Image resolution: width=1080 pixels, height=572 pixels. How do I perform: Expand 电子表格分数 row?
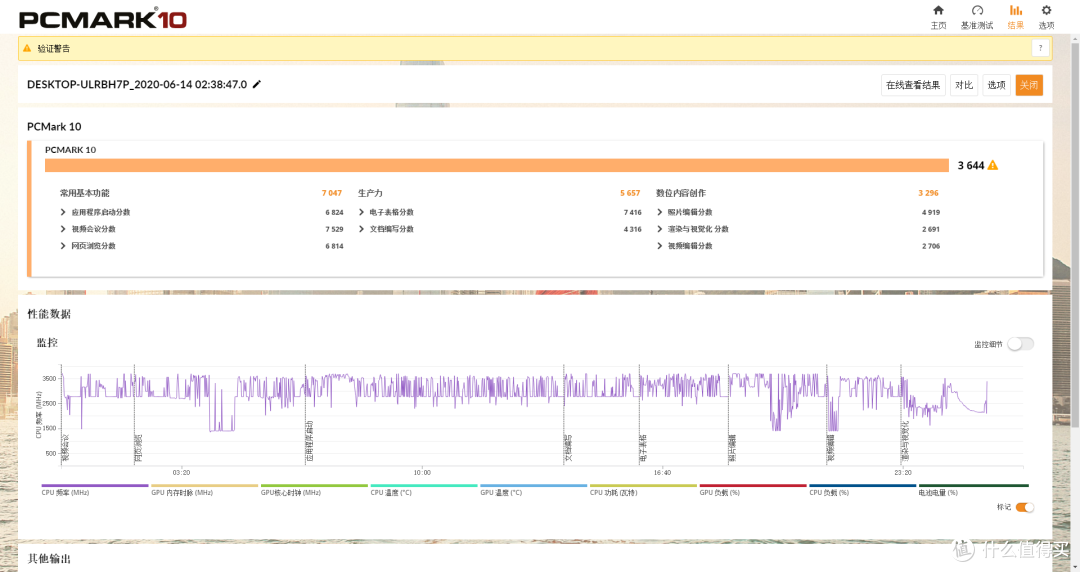pyautogui.click(x=361, y=212)
